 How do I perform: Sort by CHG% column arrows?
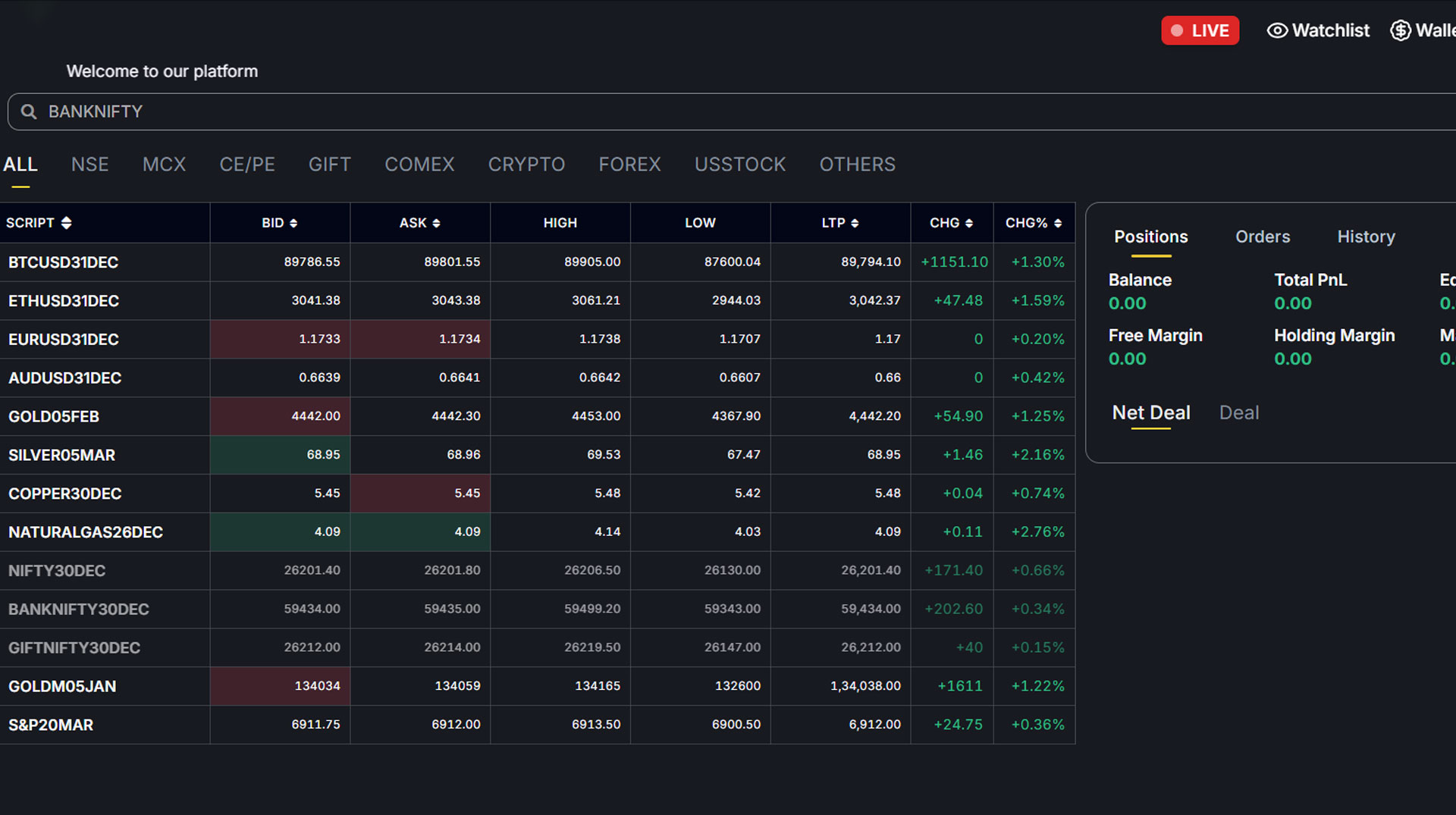coord(1058,224)
